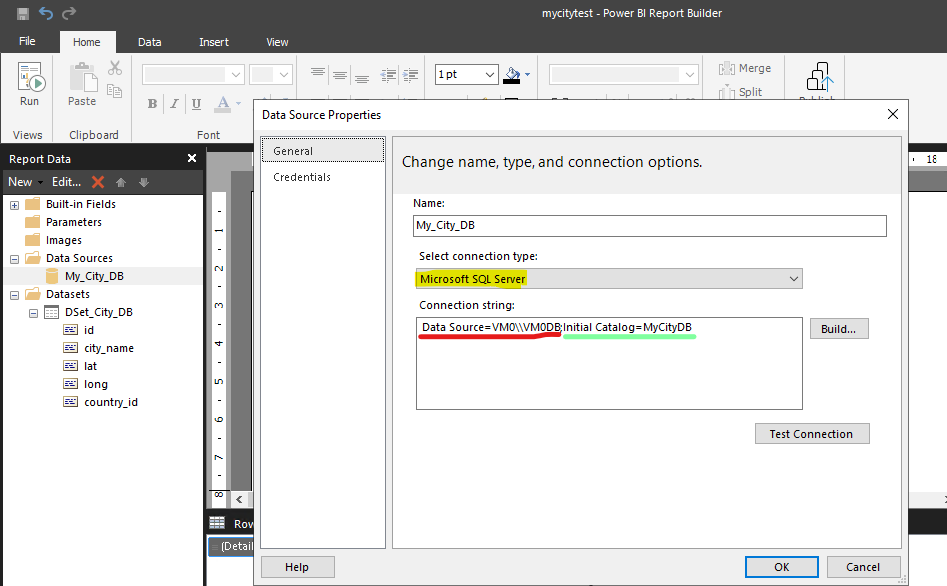Click the Build... button
This screenshot has height=586, width=947.
click(839, 329)
